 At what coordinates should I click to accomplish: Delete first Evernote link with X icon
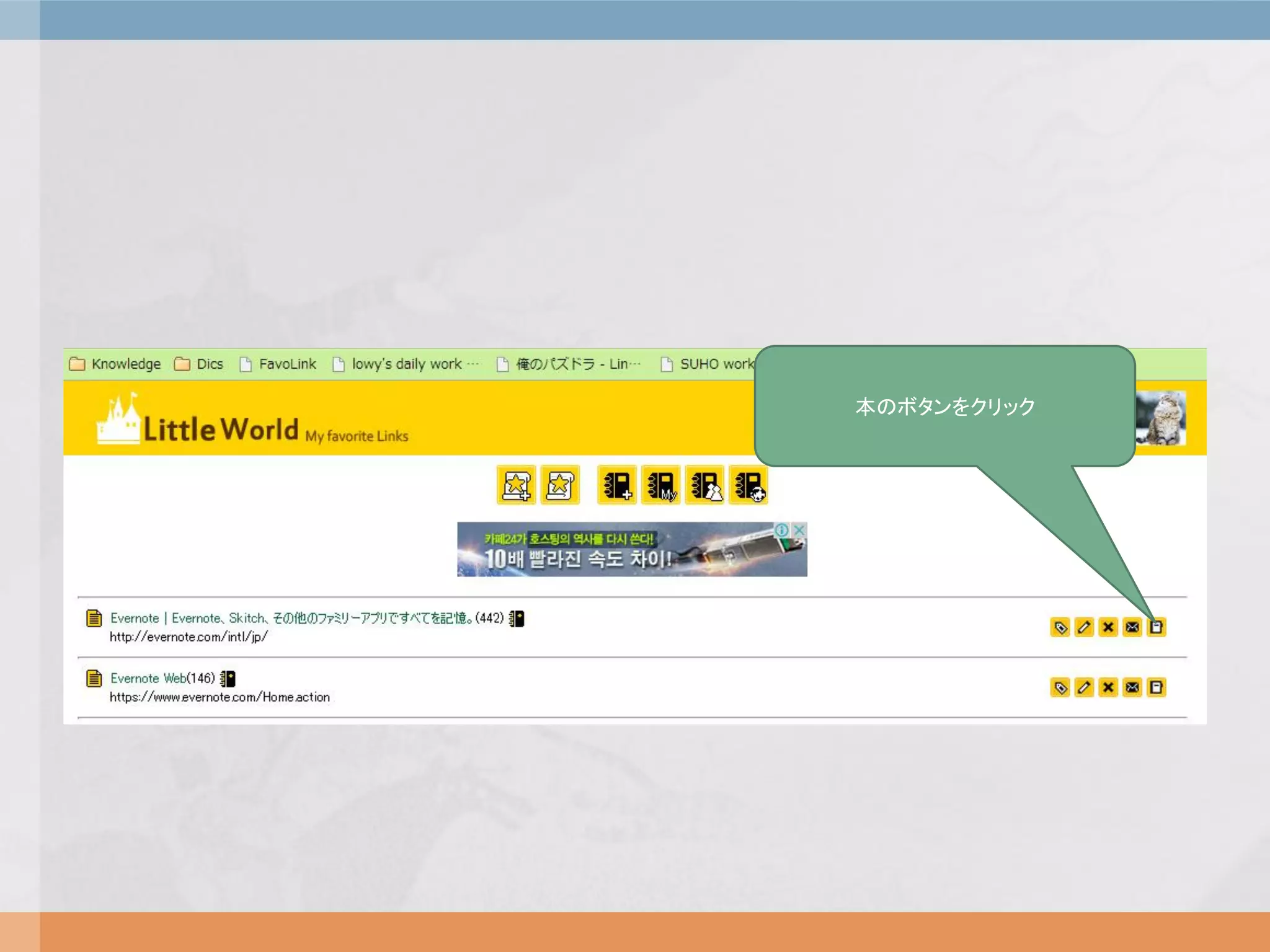click(1108, 627)
